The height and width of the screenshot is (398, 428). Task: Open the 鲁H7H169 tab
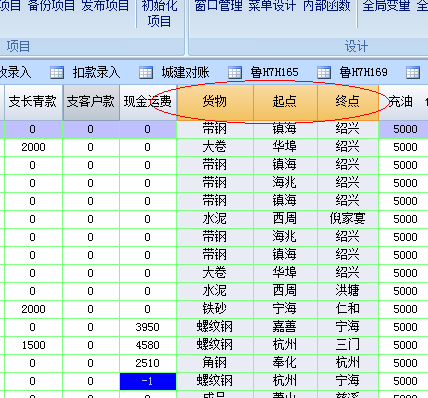click(363, 72)
